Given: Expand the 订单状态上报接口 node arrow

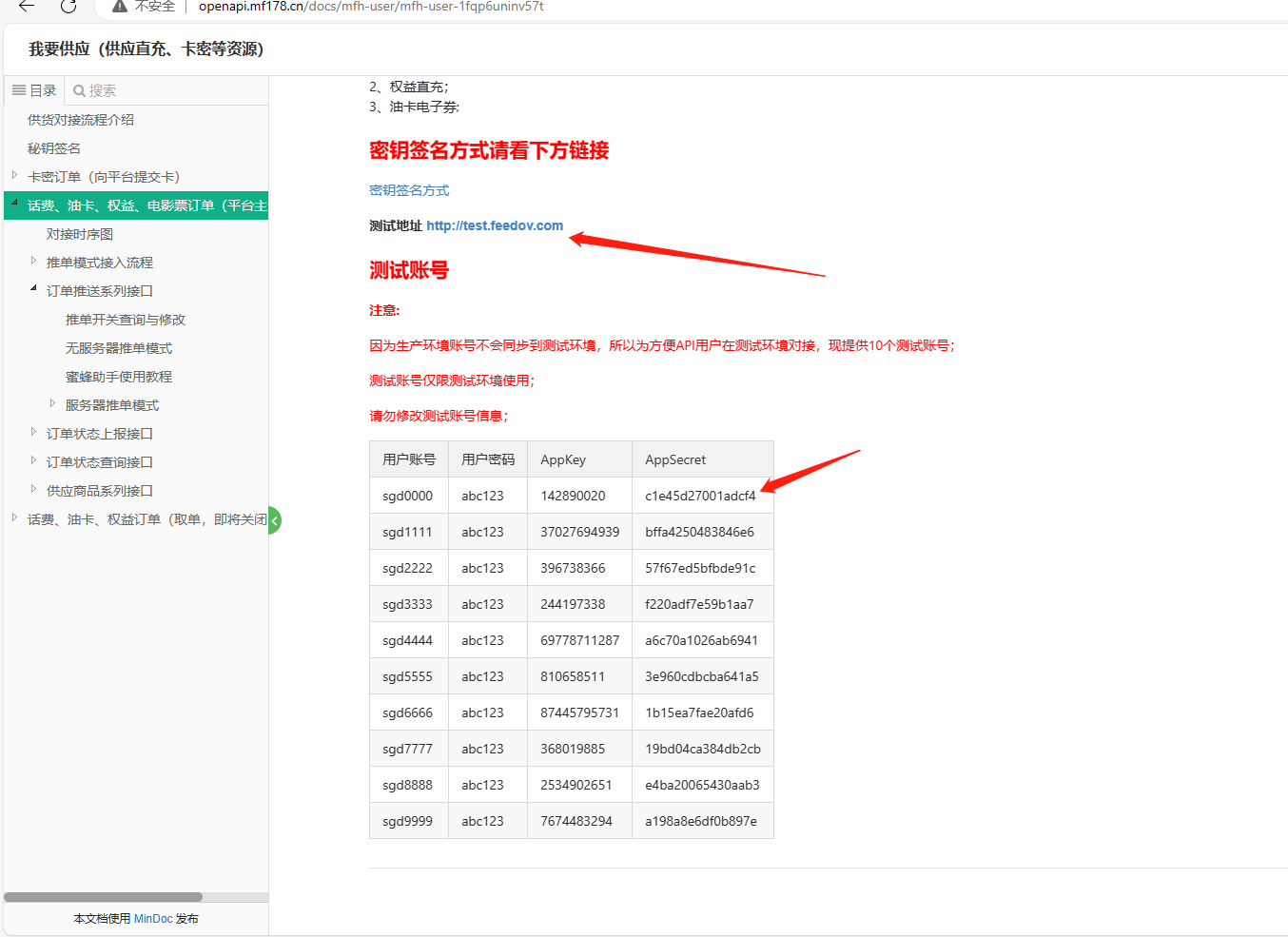Looking at the screenshot, I should click(x=33, y=432).
